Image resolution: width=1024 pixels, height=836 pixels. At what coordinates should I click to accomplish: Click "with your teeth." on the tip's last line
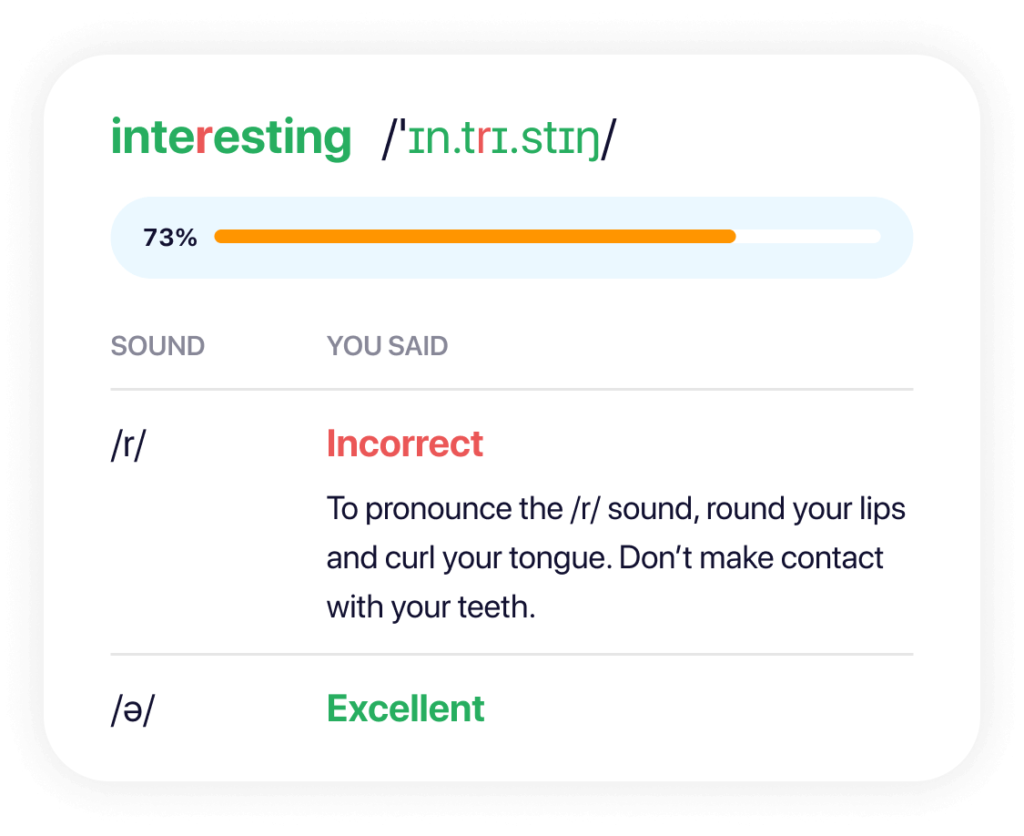point(431,607)
